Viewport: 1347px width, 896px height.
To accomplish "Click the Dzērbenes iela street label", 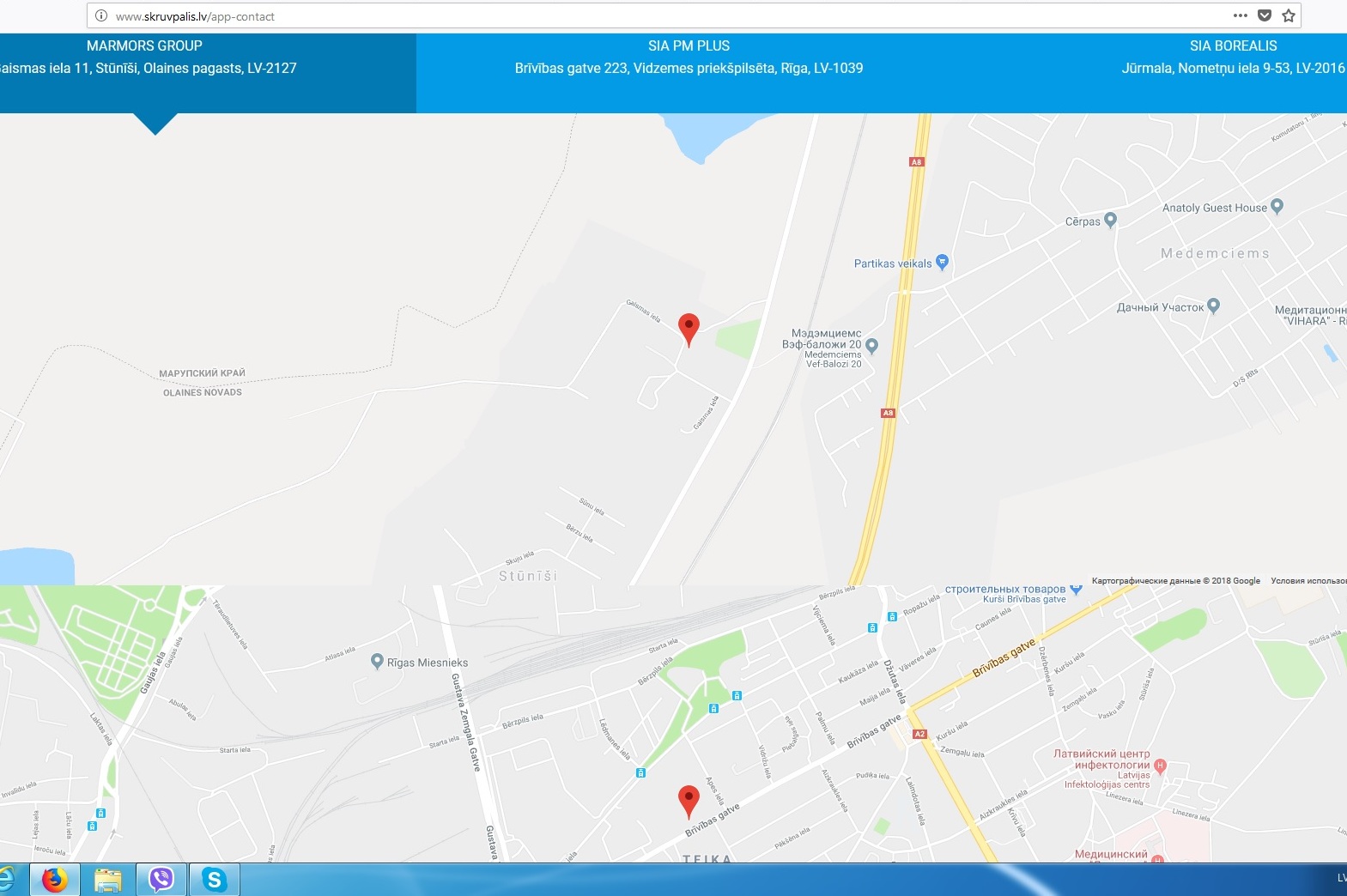I will tap(1046, 670).
